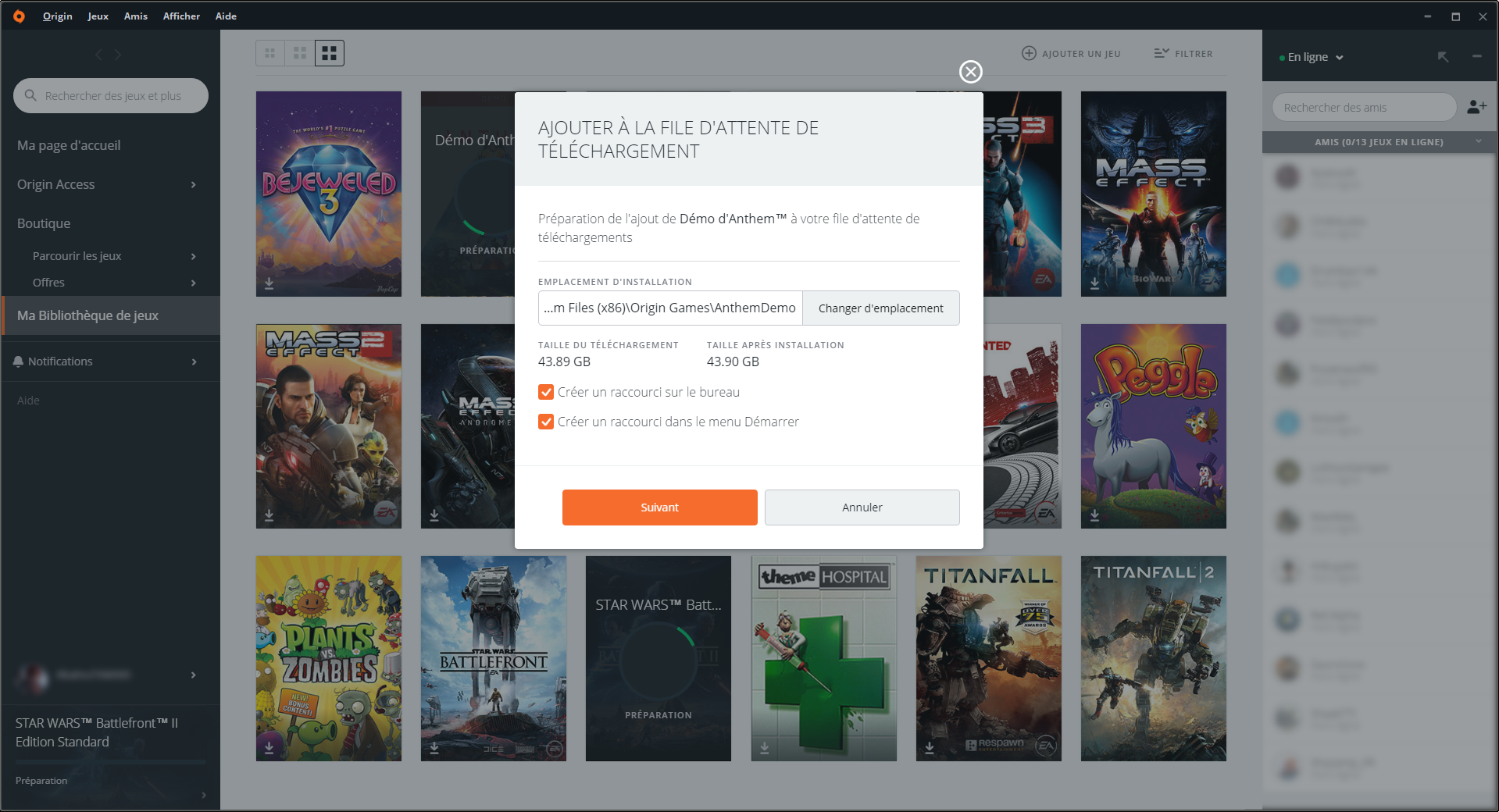Open the Afficher menu

tap(181, 16)
